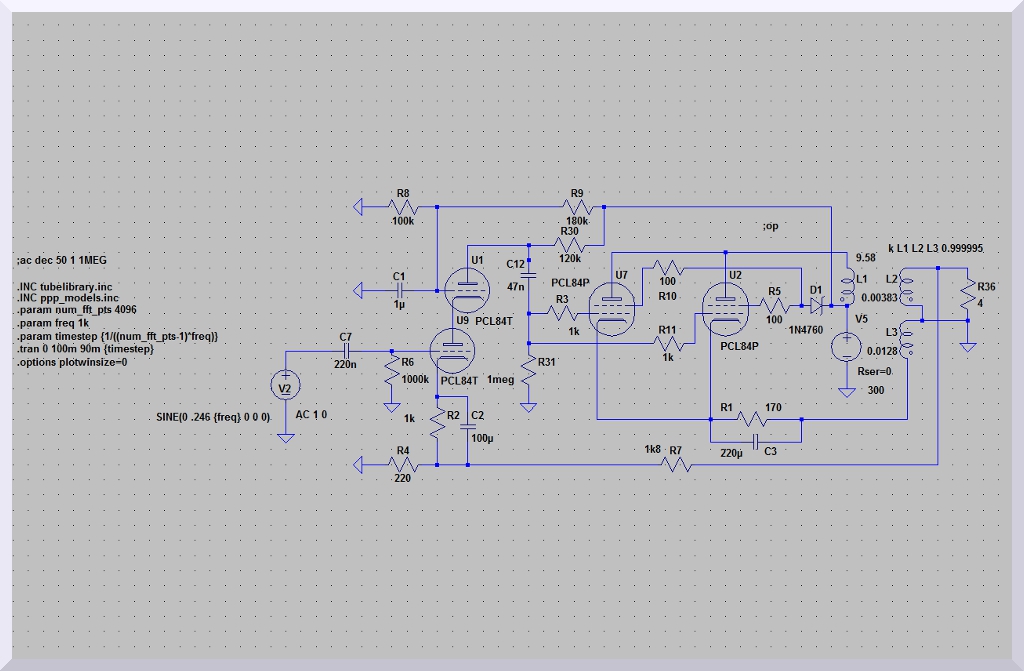The height and width of the screenshot is (671, 1024).
Task: Select the SINE(0 .246 {freq}) source value text
Action: click(208, 415)
